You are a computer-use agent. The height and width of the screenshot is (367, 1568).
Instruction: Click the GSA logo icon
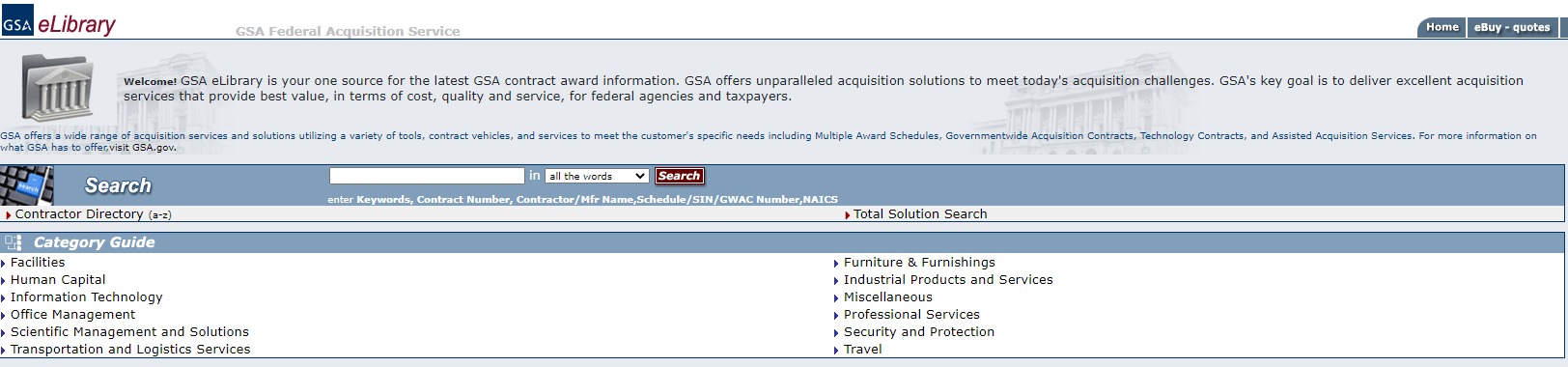coord(17,20)
